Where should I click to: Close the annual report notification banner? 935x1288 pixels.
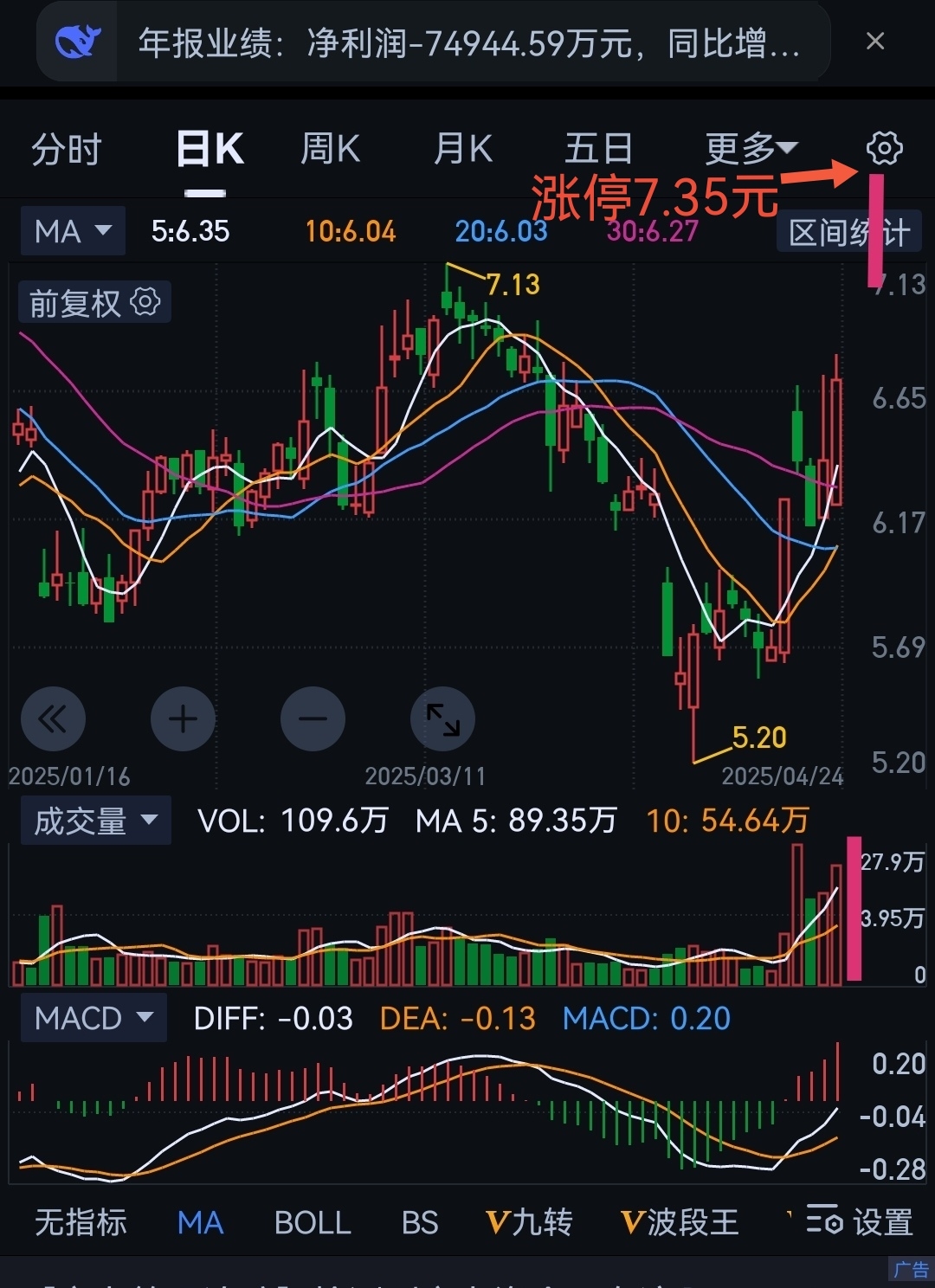point(875,41)
